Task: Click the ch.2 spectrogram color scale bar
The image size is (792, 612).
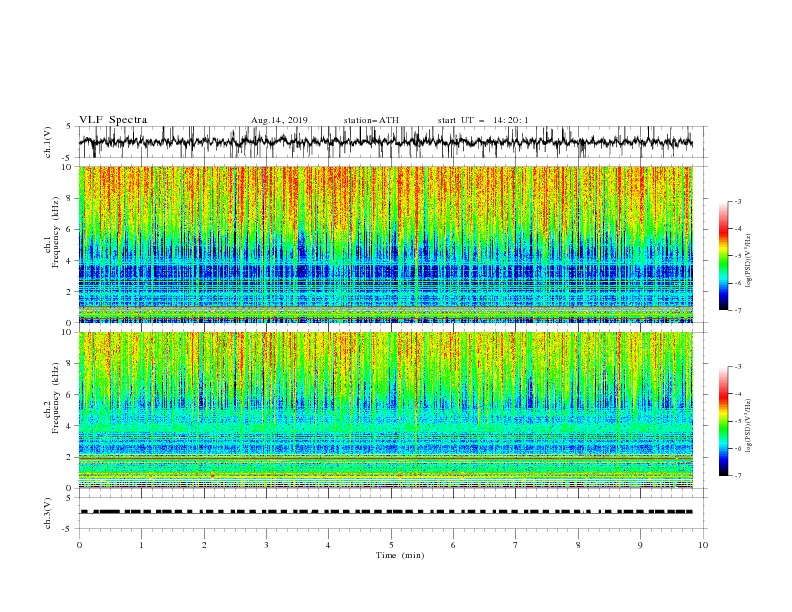Action: click(723, 421)
